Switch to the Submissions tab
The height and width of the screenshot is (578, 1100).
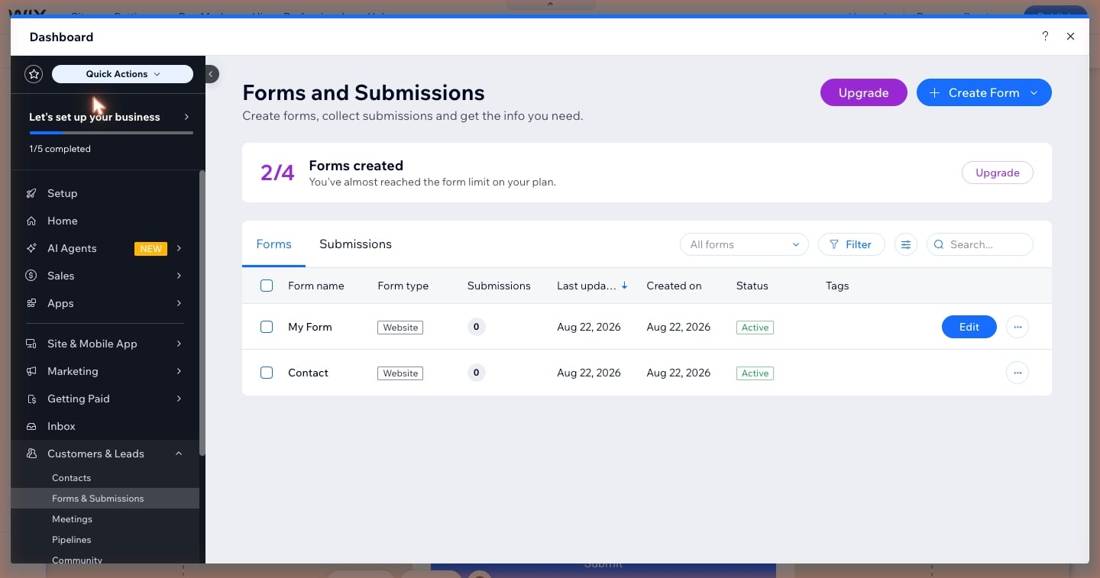point(355,244)
